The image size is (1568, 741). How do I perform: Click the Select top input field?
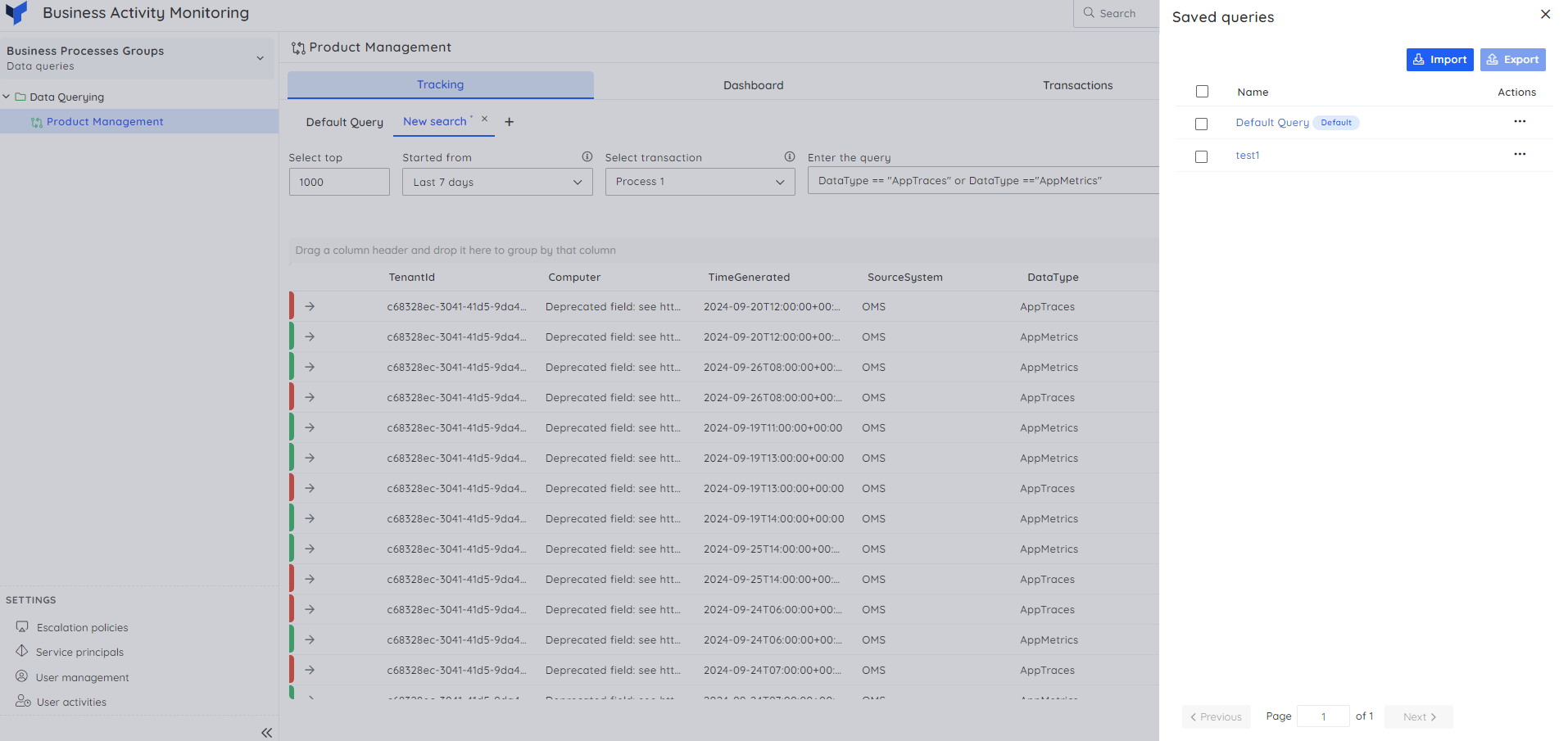(339, 182)
